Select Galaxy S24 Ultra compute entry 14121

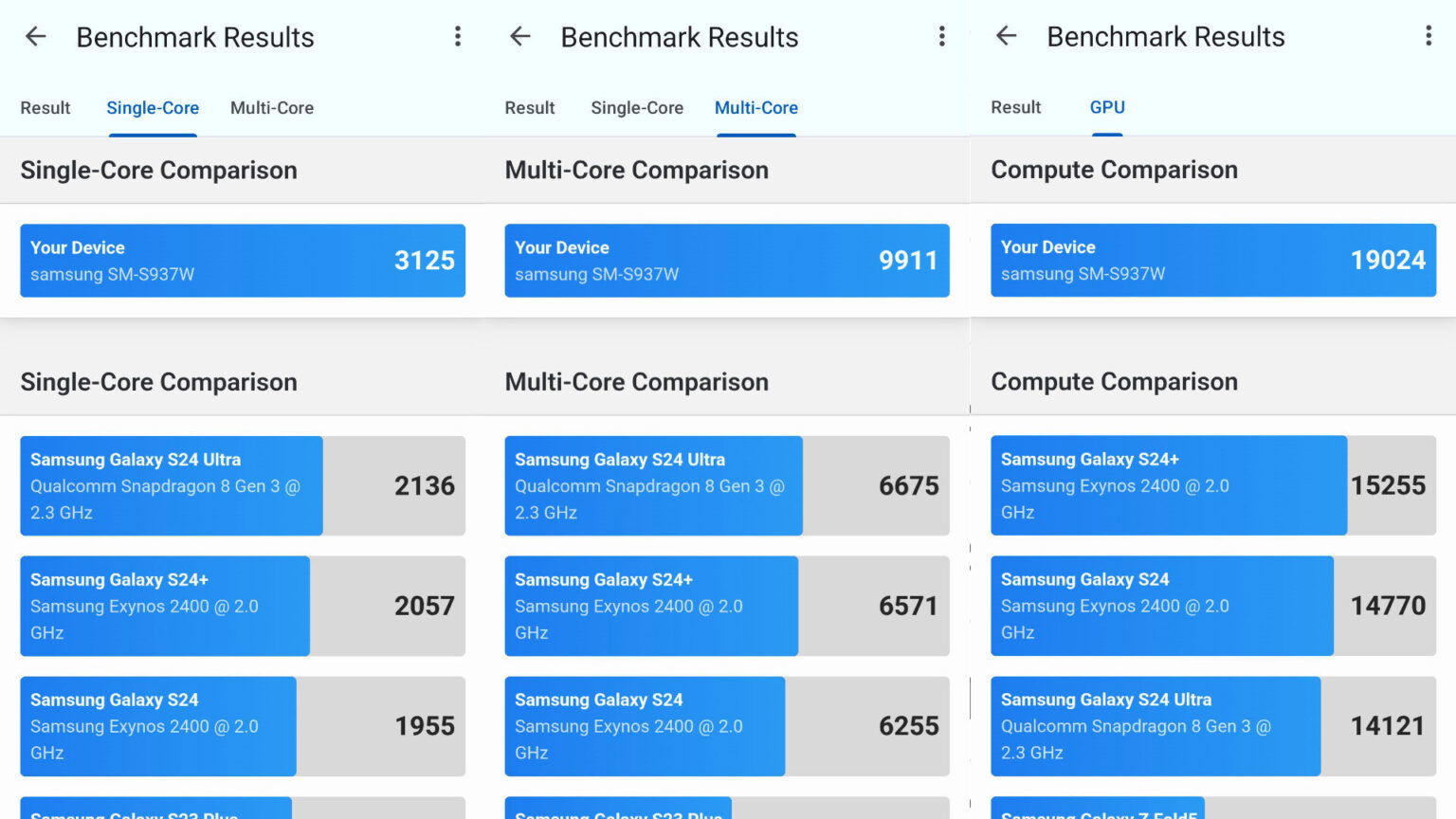1212,726
